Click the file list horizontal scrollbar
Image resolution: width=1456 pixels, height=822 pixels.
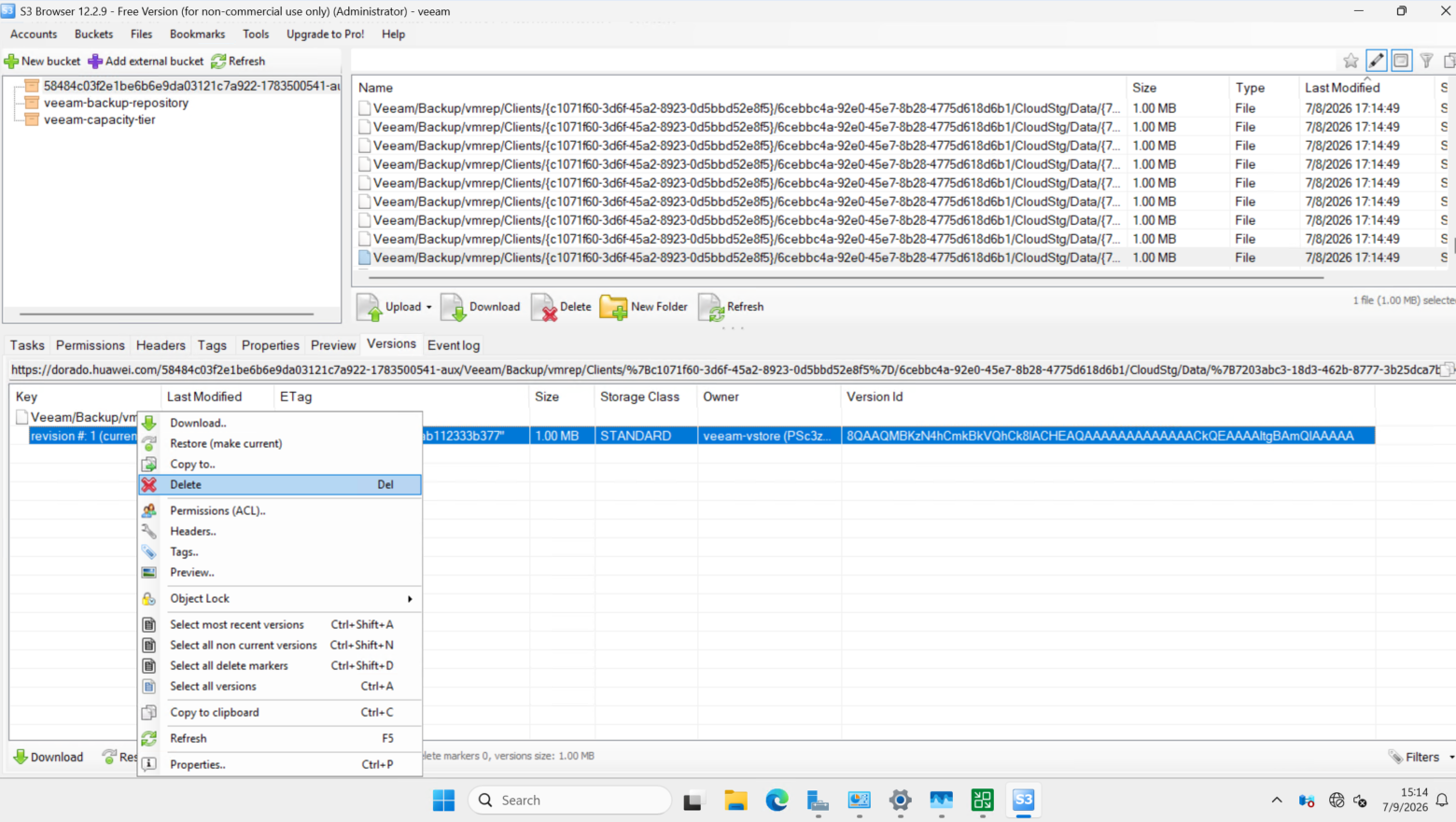click(847, 278)
